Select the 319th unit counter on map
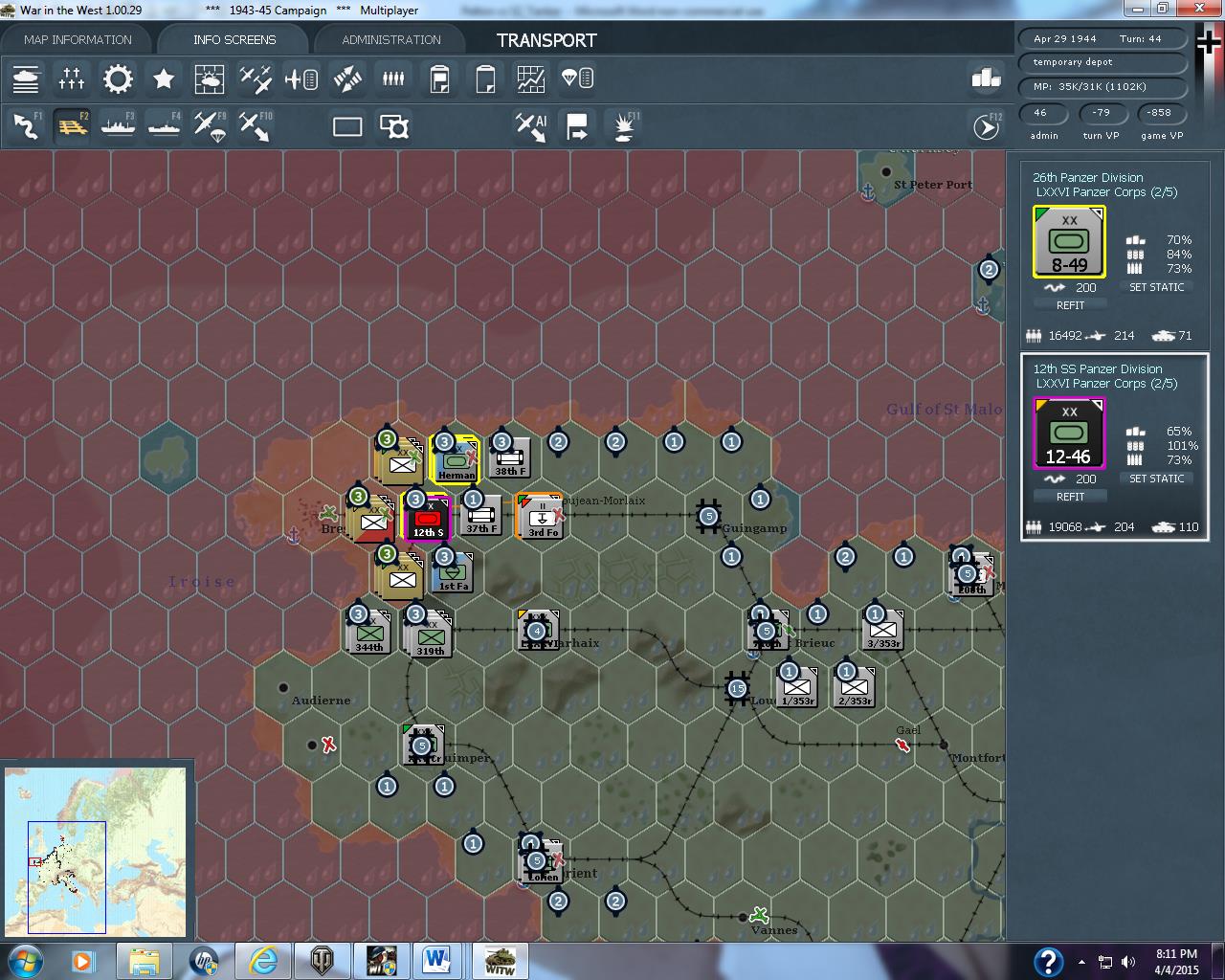 [428, 634]
